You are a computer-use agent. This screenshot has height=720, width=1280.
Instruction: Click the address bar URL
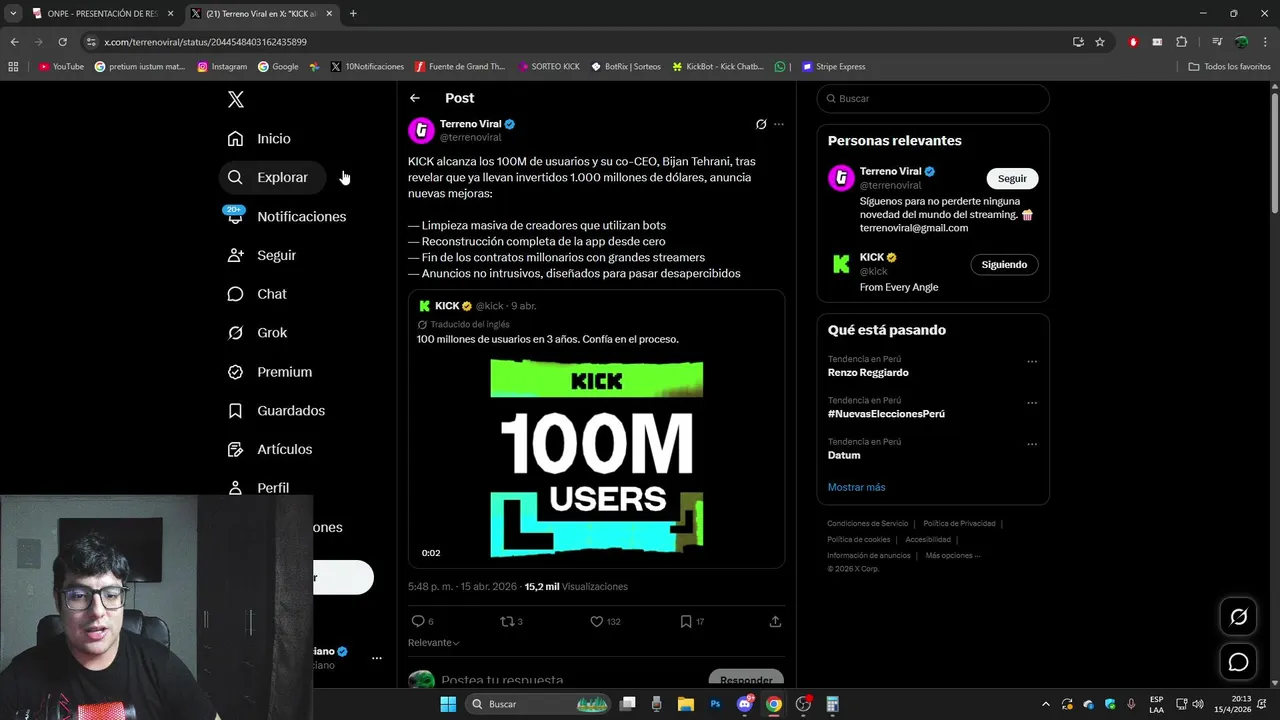pos(205,42)
